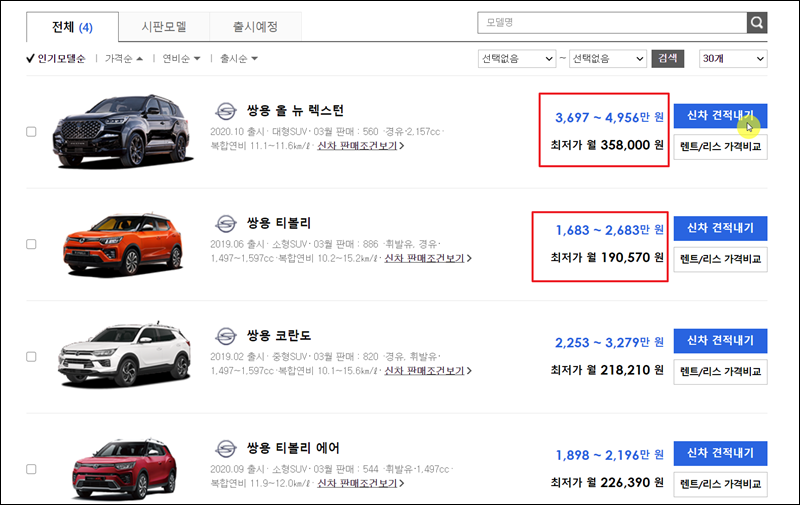Click price range 3,697 ~ 4,956만 원
The width and height of the screenshot is (800, 505).
tap(610, 117)
